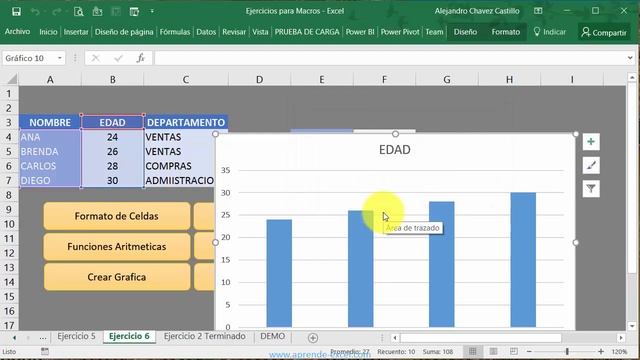Switch to the Ejercicio 5 sheet tab

click(76, 336)
